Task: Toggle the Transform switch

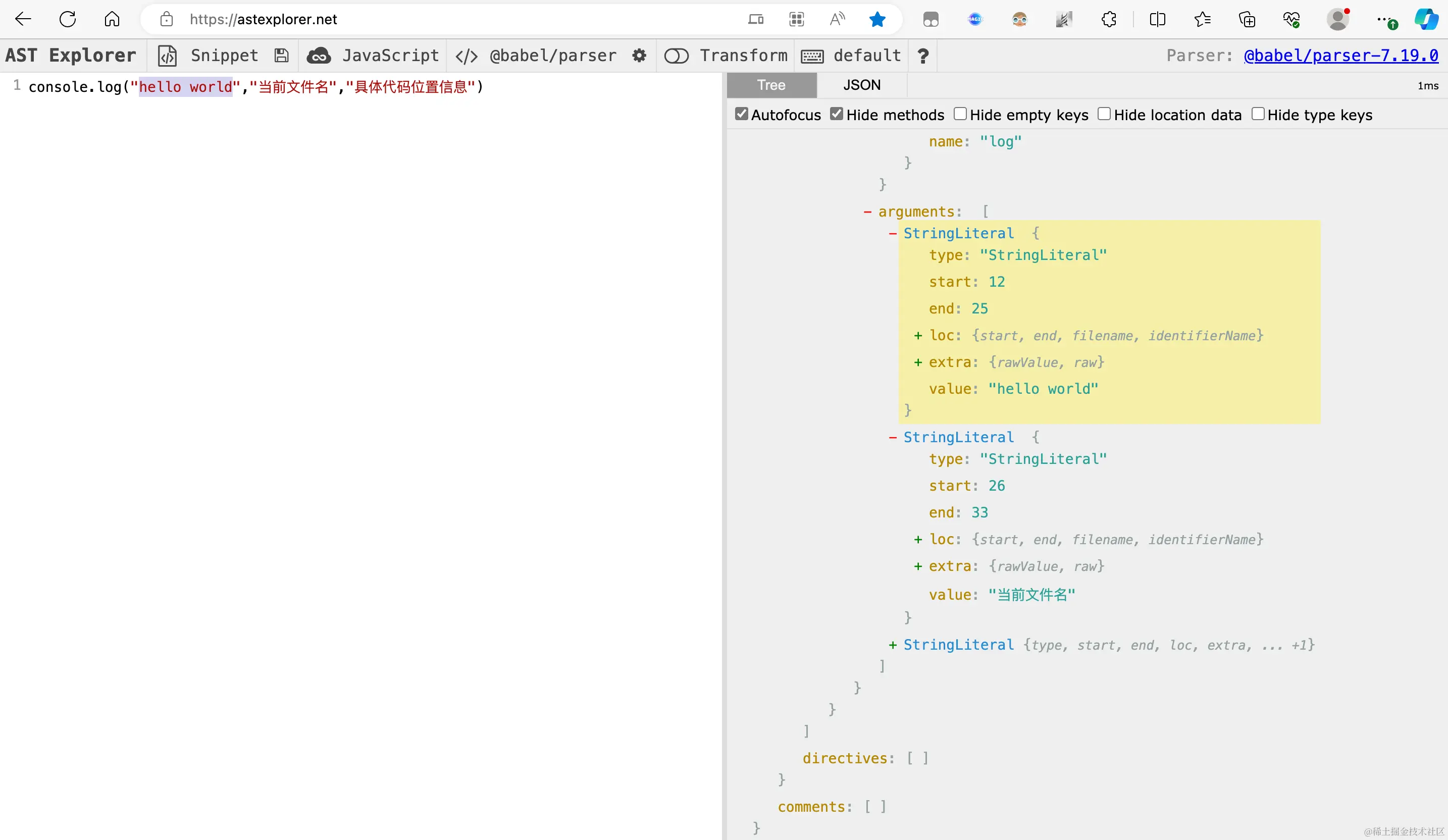Action: click(x=677, y=56)
